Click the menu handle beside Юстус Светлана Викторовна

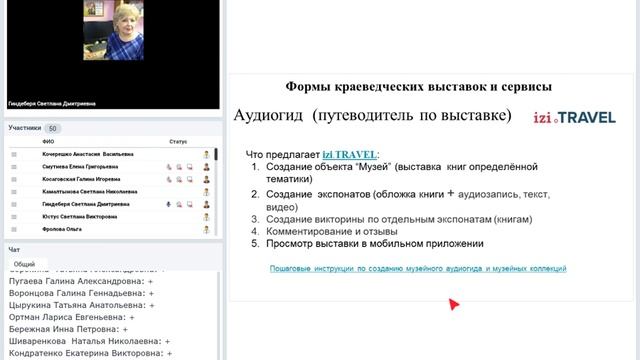point(14,217)
